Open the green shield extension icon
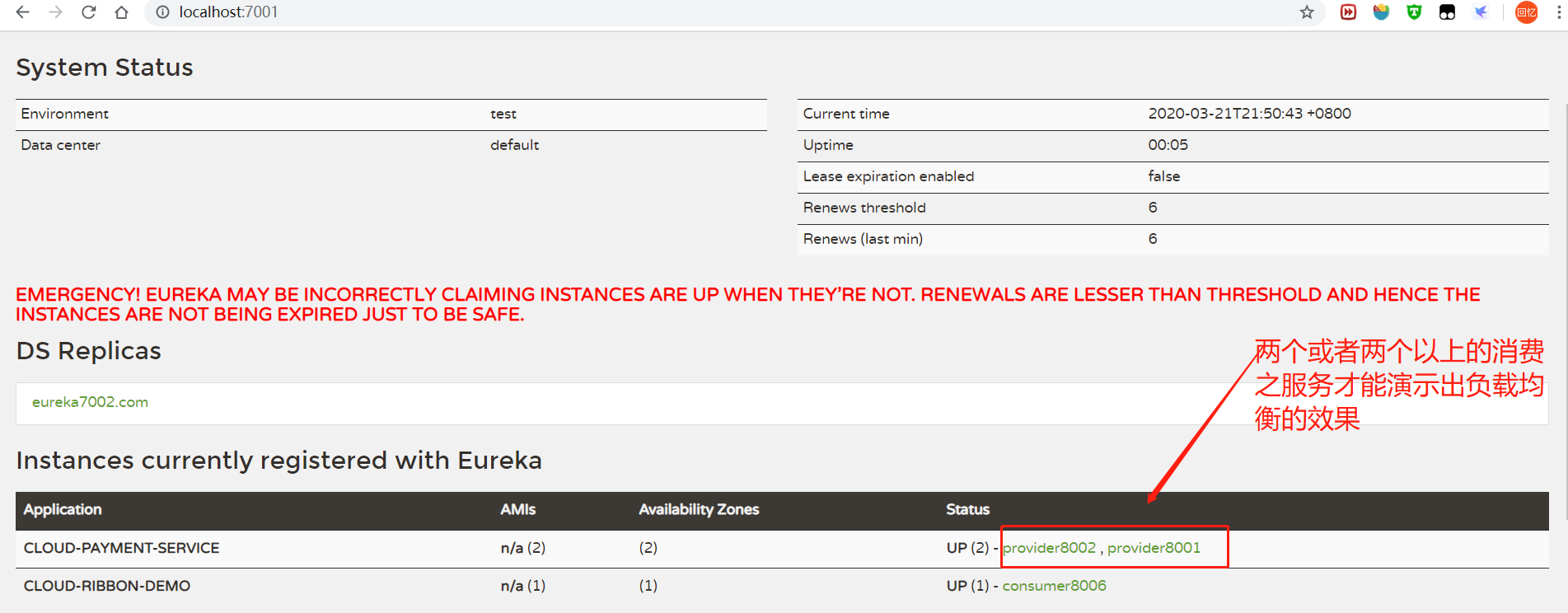 click(x=1414, y=12)
